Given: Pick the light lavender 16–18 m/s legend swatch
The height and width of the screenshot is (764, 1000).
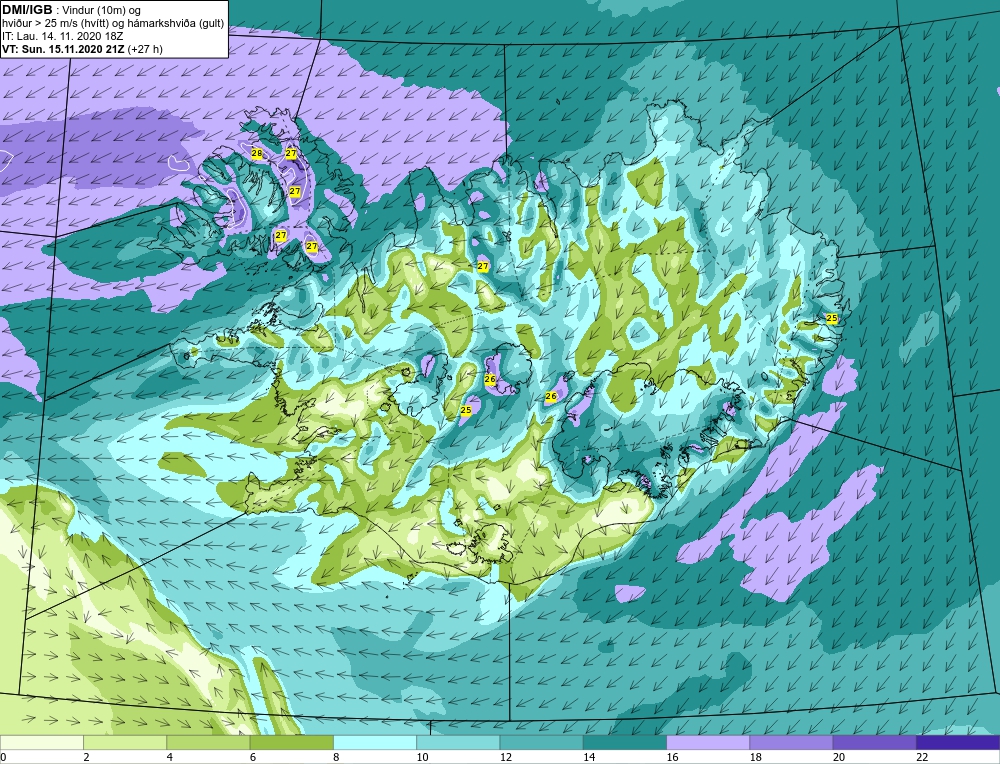Looking at the screenshot, I should (708, 742).
